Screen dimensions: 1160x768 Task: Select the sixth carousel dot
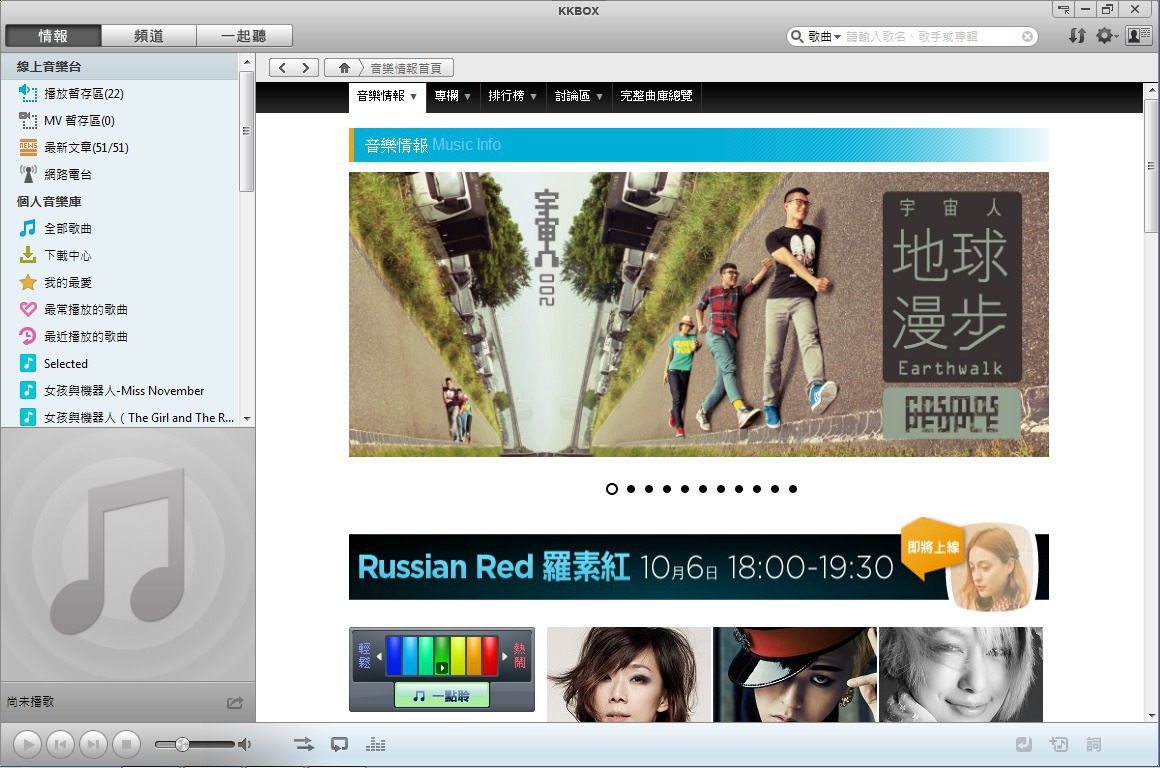703,489
